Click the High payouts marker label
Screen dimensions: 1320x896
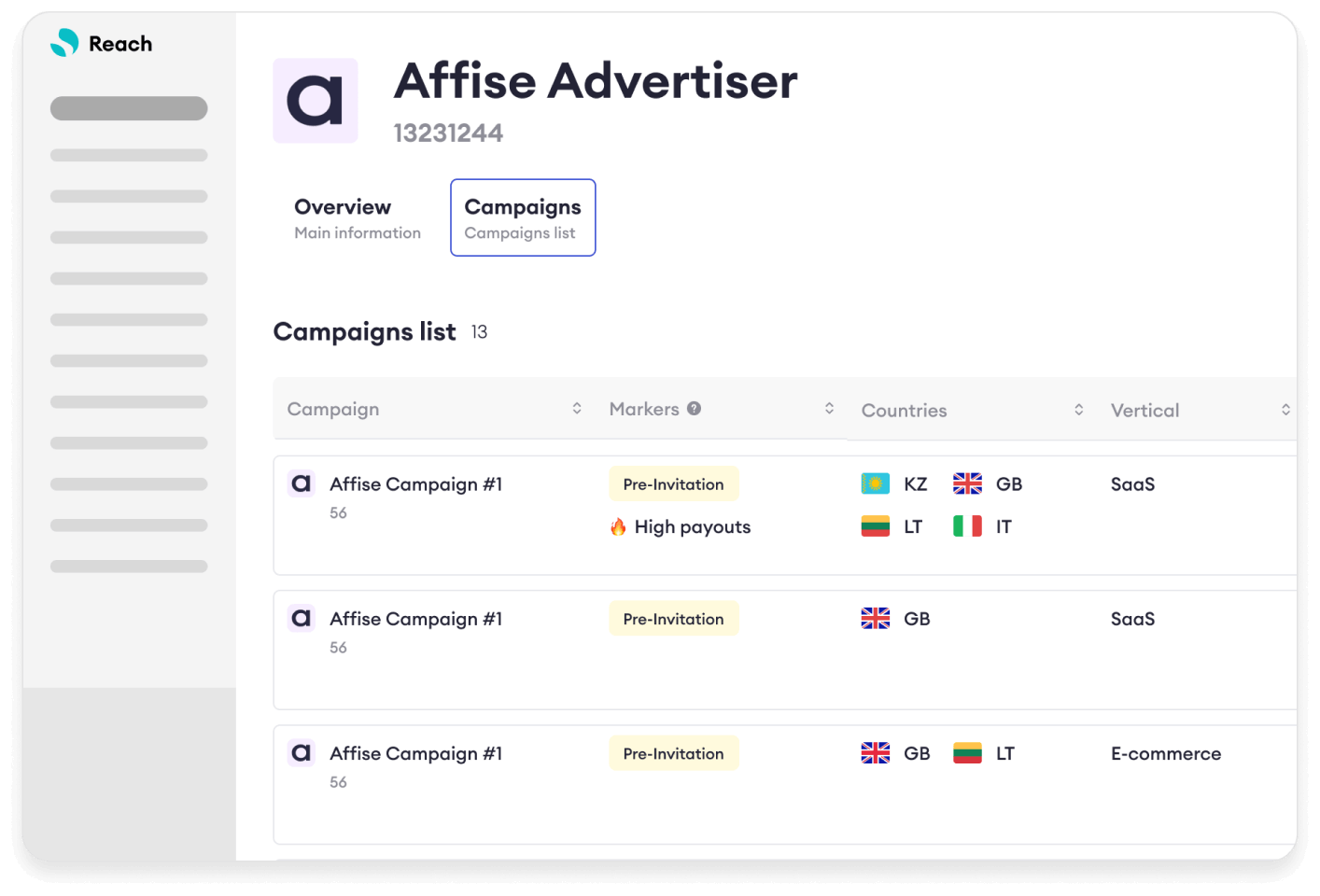click(x=692, y=527)
